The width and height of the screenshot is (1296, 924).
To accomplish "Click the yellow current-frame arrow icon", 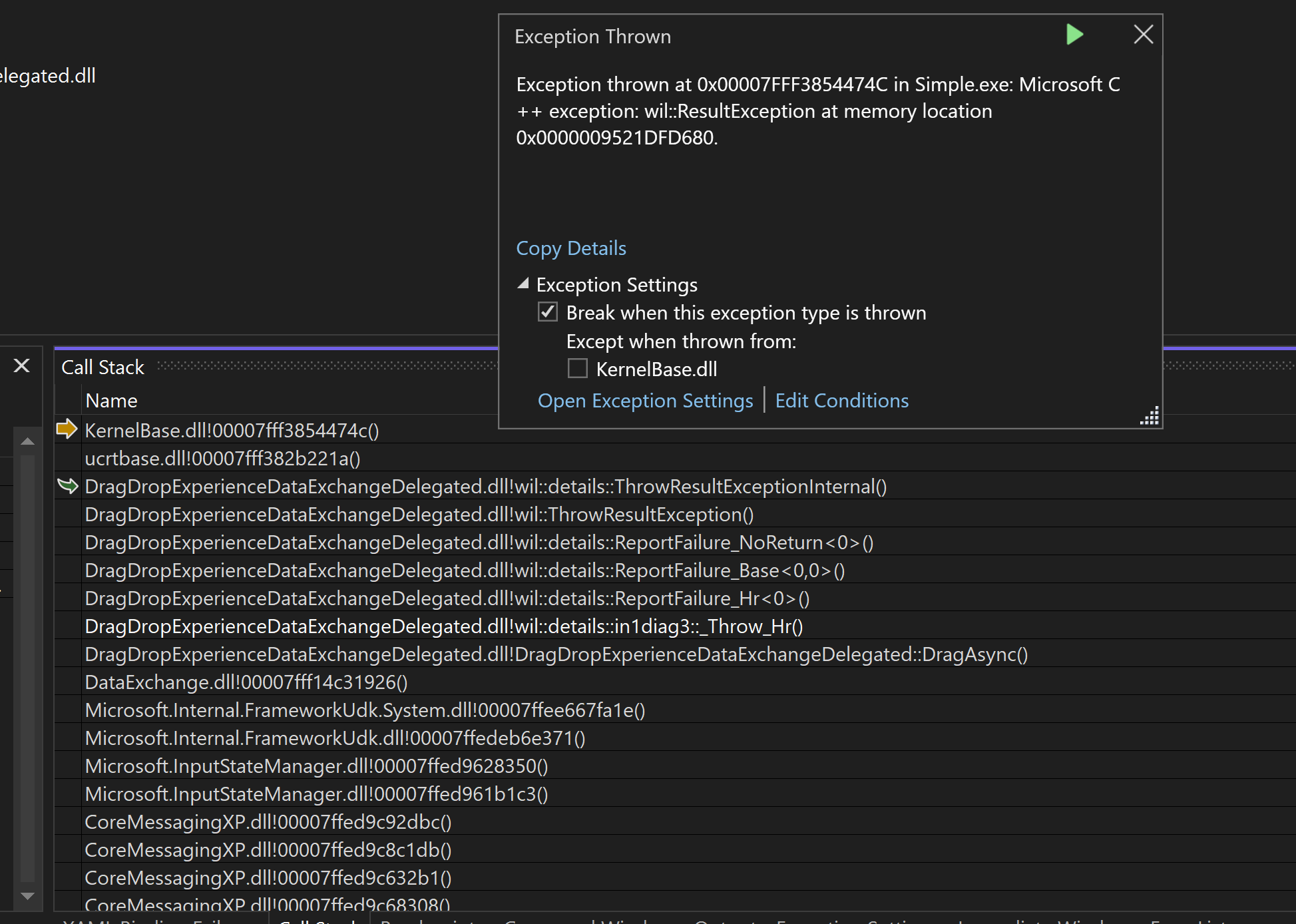I will pos(67,429).
